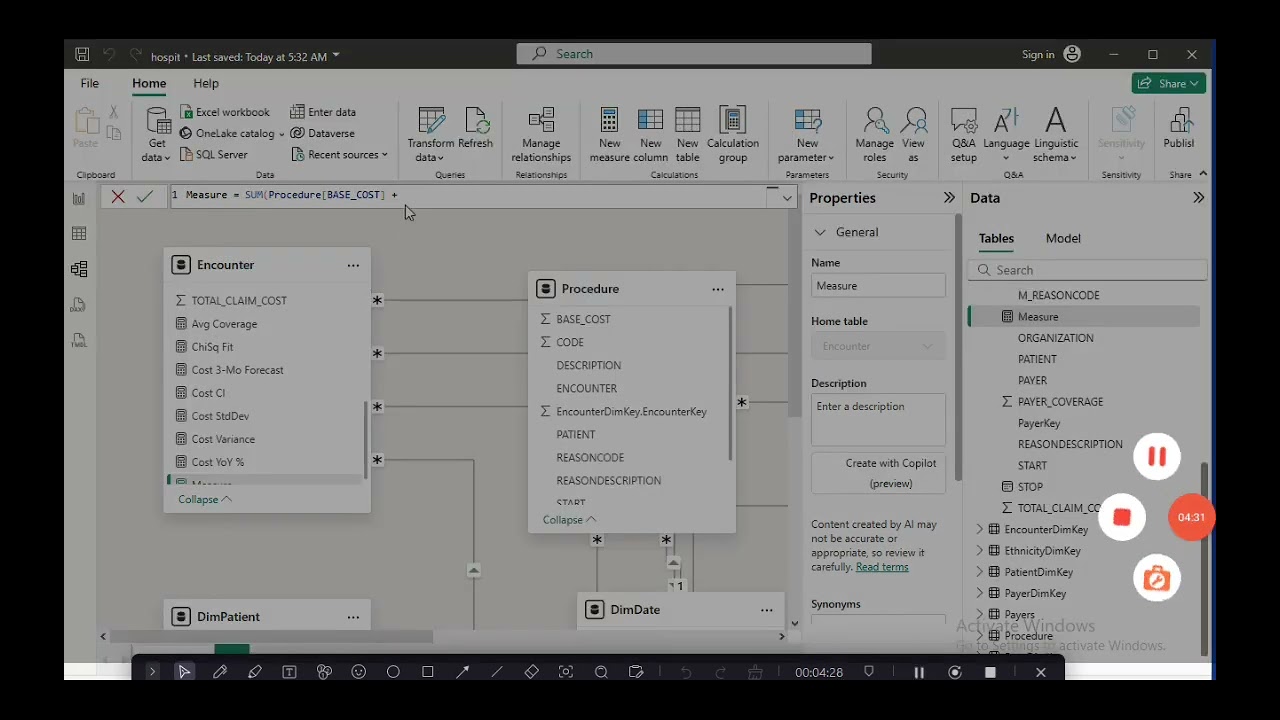
Task: Launch Q&A setup
Action: (x=964, y=134)
